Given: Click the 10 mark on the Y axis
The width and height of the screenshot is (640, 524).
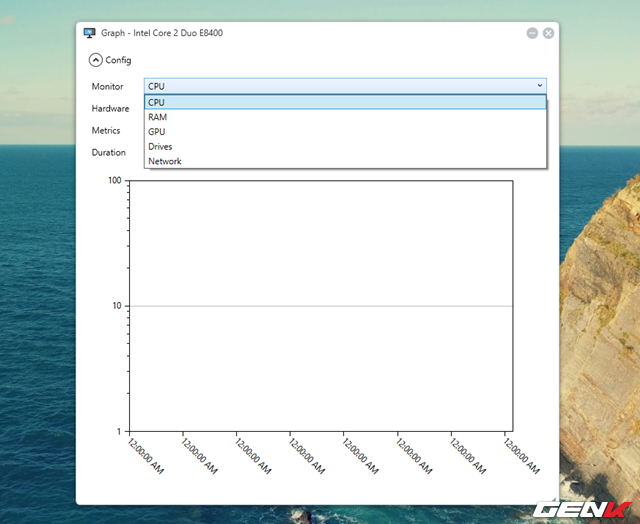Looking at the screenshot, I should [116, 306].
